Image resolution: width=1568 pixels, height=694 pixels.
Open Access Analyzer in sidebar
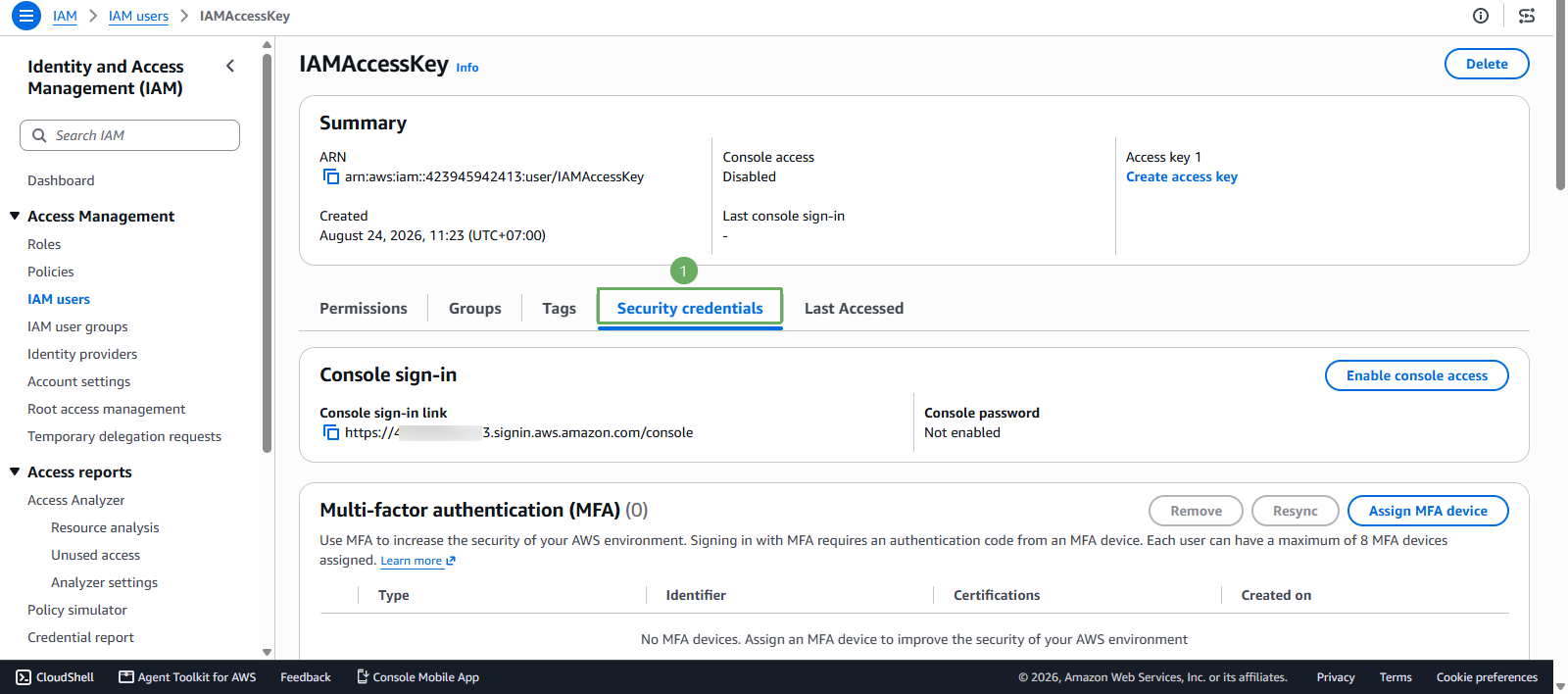pyautogui.click(x=76, y=500)
